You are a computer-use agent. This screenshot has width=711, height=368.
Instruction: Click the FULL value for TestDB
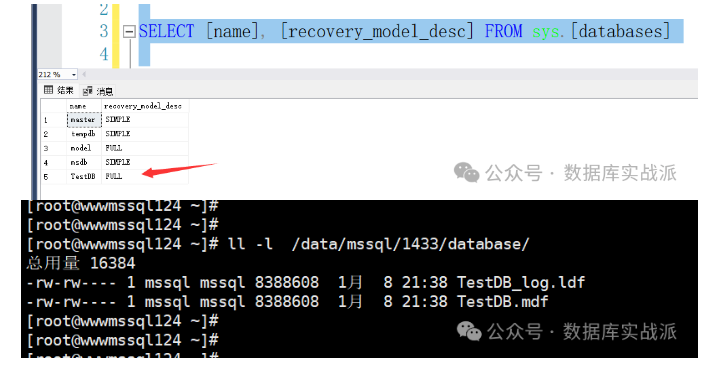(114, 176)
